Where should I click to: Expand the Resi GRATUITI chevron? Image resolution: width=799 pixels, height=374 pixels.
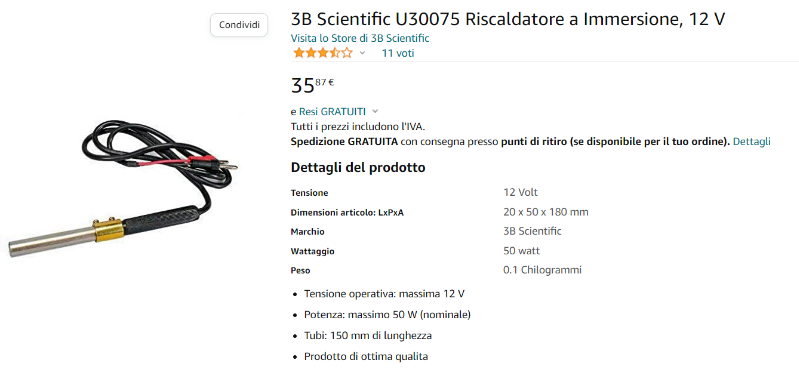click(376, 111)
